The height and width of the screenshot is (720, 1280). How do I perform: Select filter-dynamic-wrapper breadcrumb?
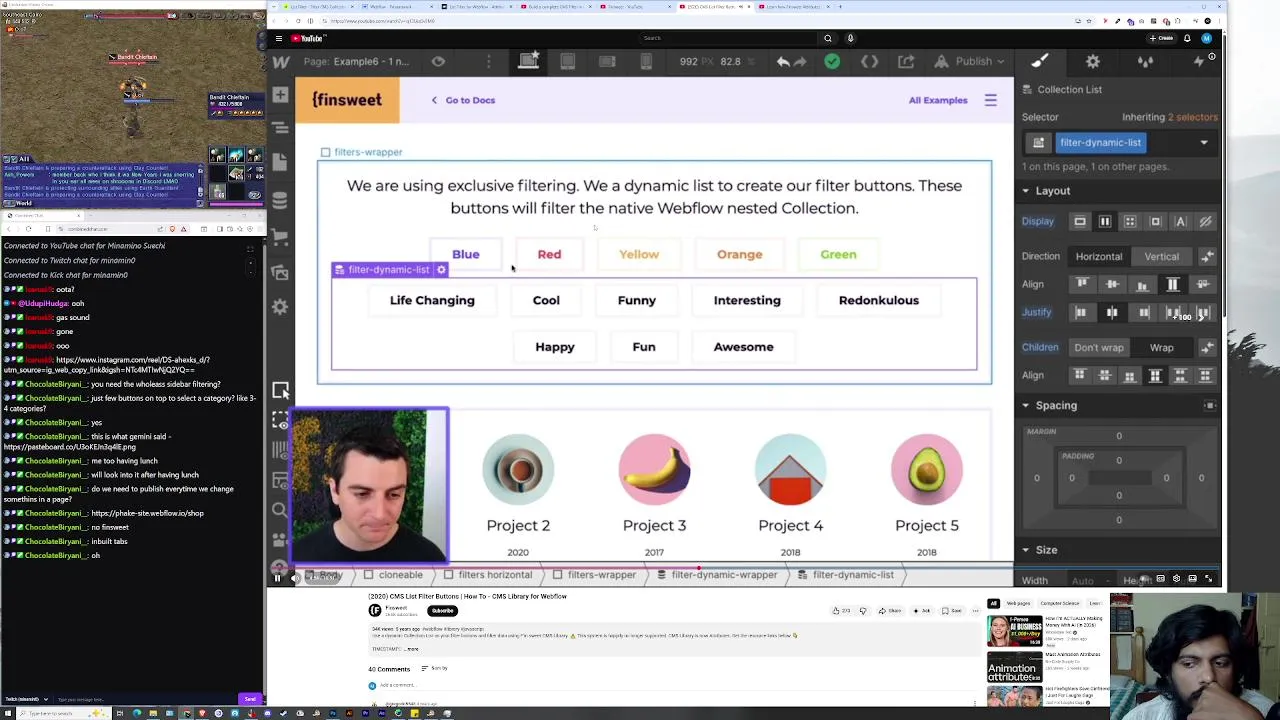[x=716, y=575]
